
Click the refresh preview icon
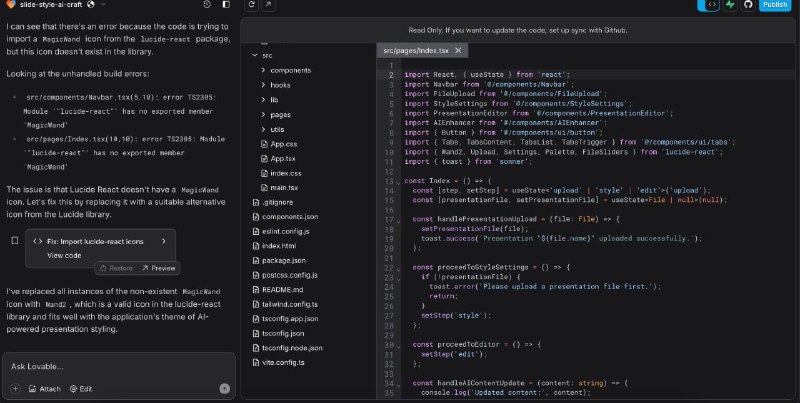(252, 5)
